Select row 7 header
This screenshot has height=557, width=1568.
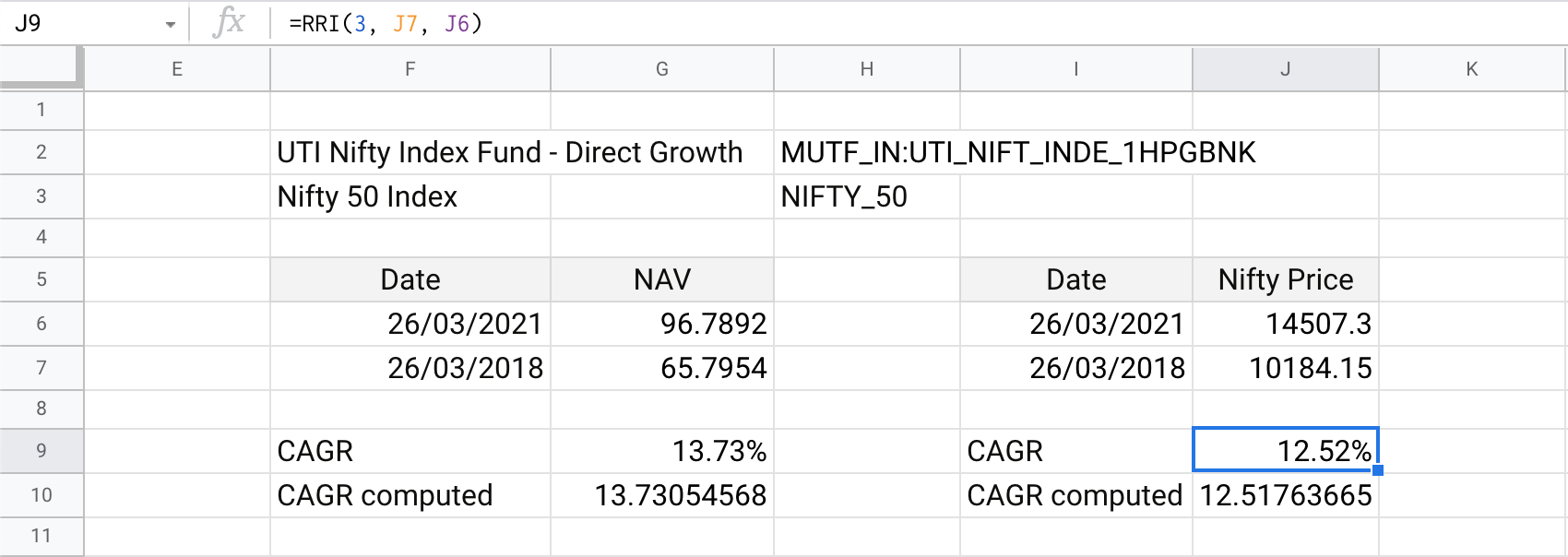[42, 368]
